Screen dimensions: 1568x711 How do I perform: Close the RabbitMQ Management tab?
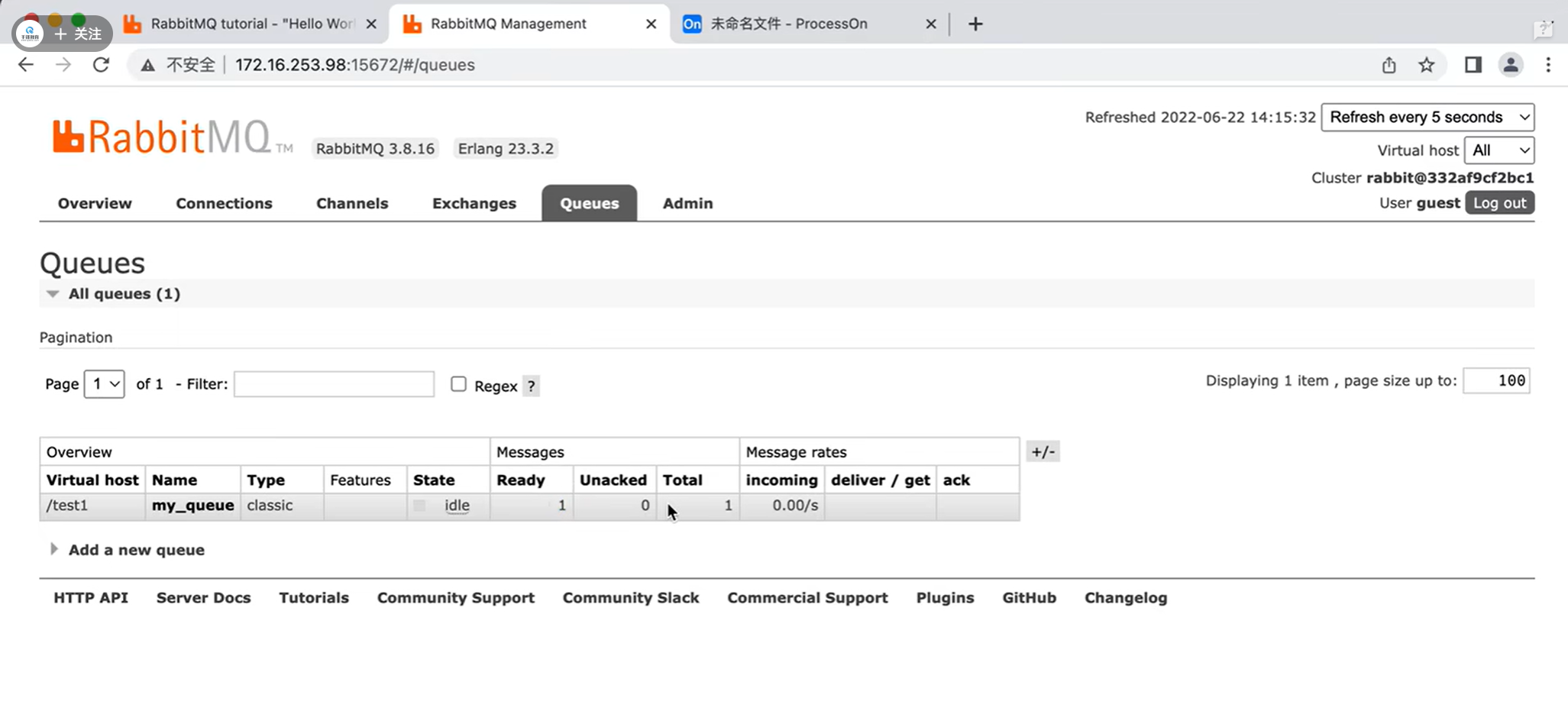coord(651,24)
